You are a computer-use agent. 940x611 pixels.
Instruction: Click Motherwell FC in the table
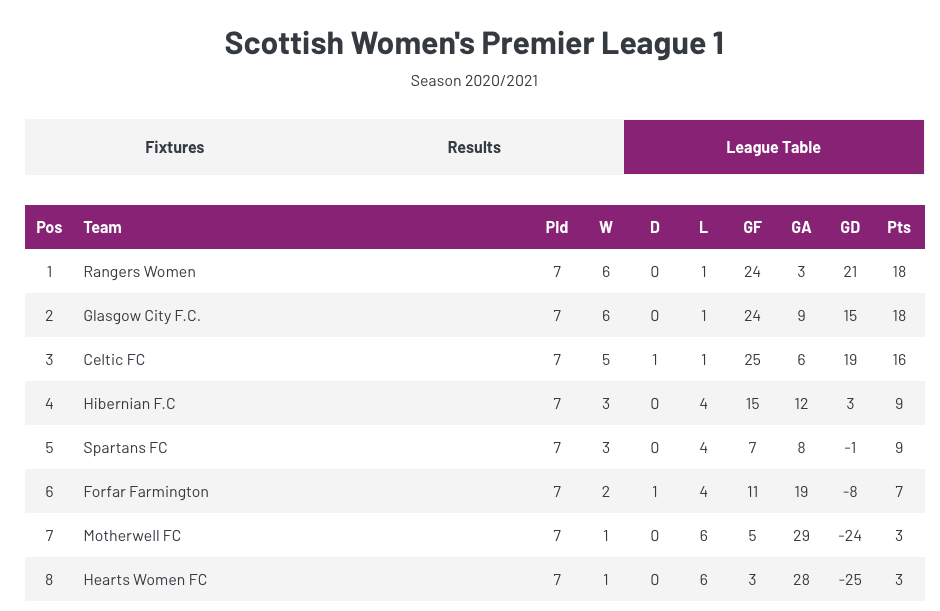[132, 535]
